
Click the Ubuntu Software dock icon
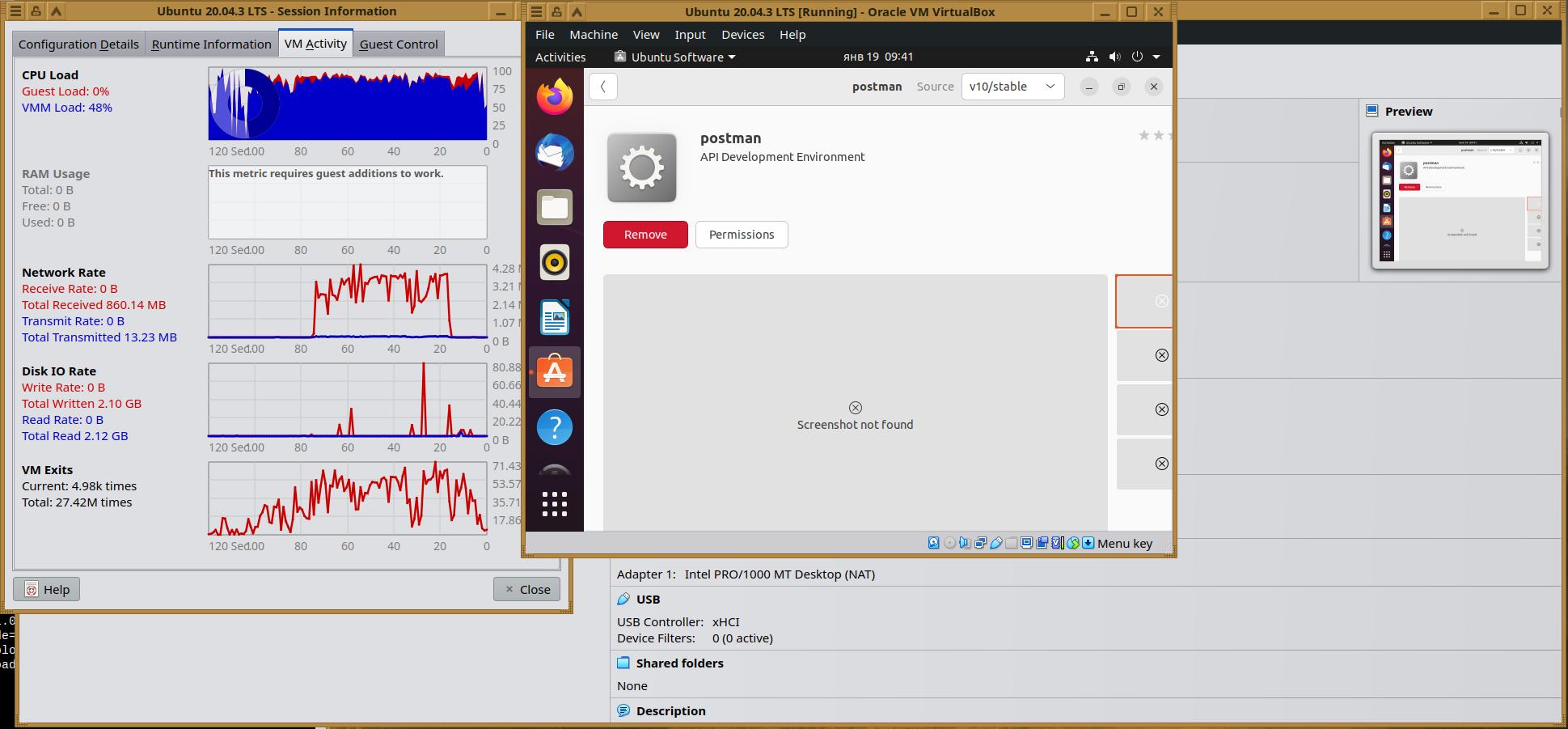point(555,372)
